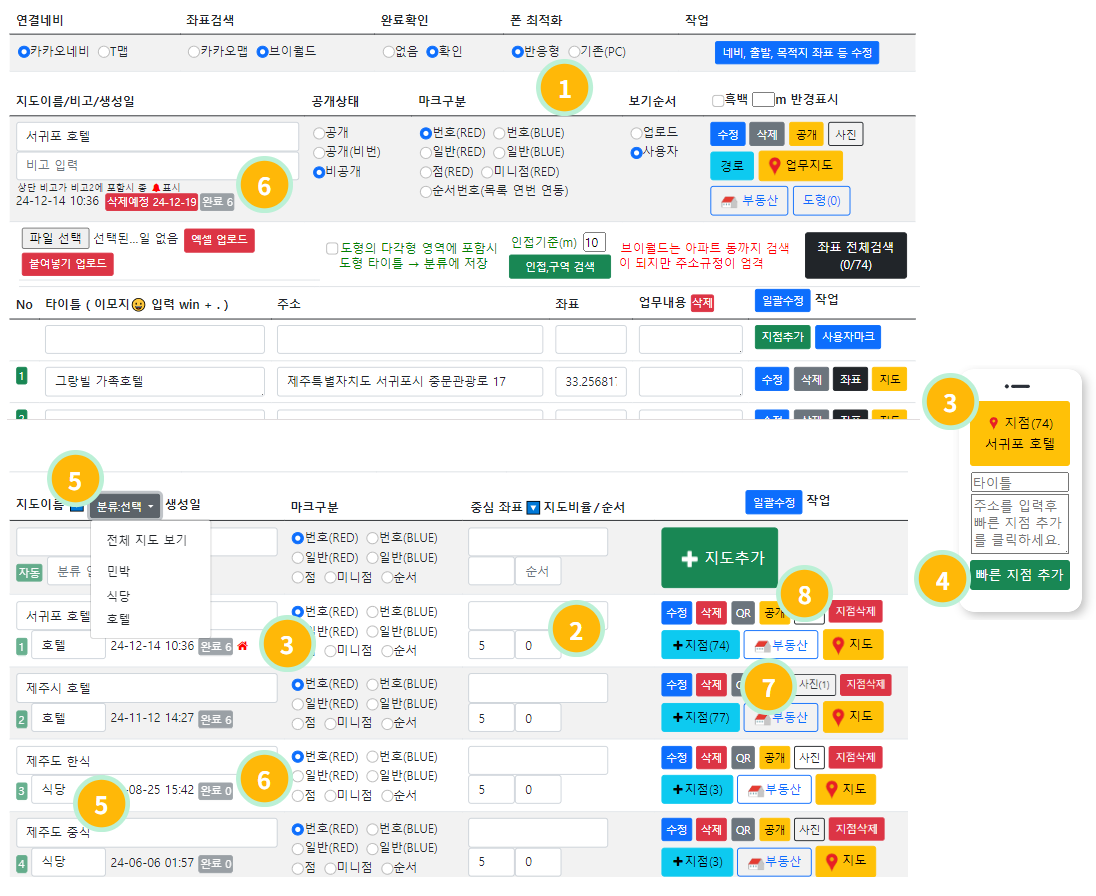Enable the 흑백 checkbox
Image resolution: width=1096 pixels, height=896 pixels.
click(x=717, y=100)
